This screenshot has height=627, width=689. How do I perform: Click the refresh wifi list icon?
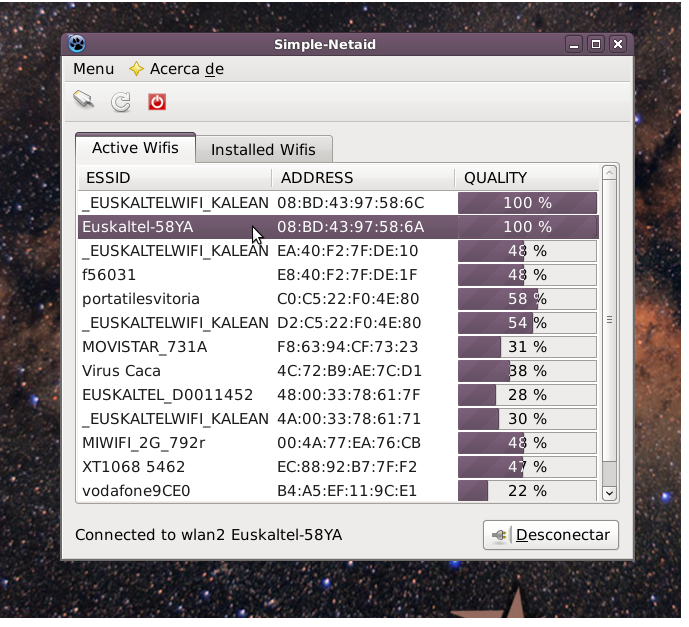[x=120, y=101]
